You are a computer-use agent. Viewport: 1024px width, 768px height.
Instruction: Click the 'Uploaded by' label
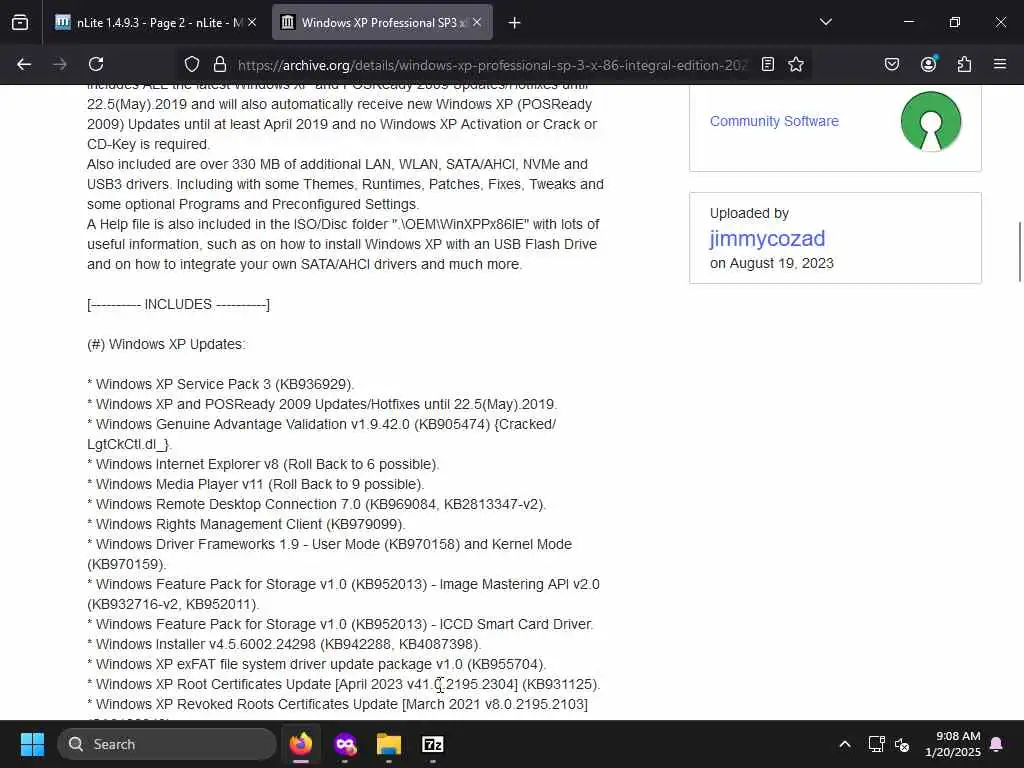click(x=750, y=214)
